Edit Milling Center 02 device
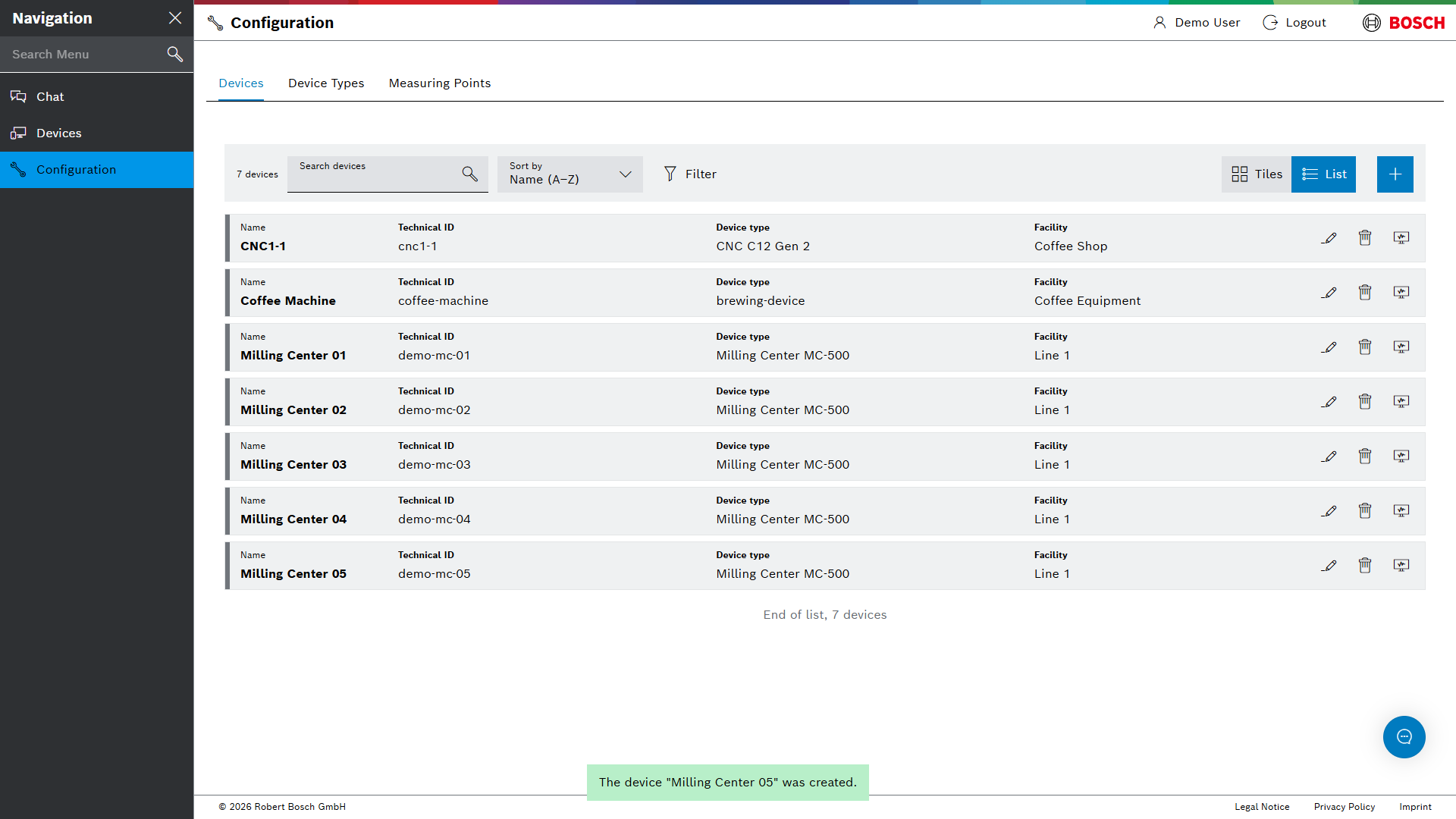 1329,402
